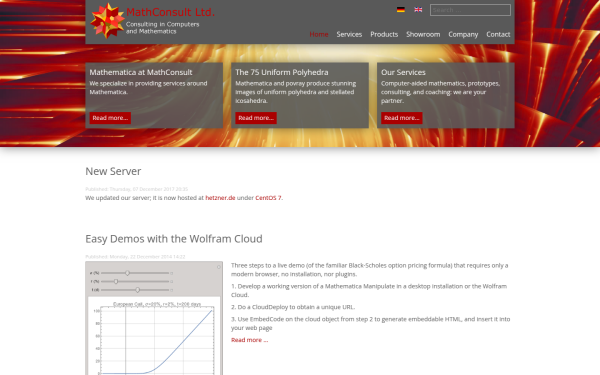Click the 'Mathematica at MathConsult' card title
This screenshot has height=375, width=600.
coord(141,72)
